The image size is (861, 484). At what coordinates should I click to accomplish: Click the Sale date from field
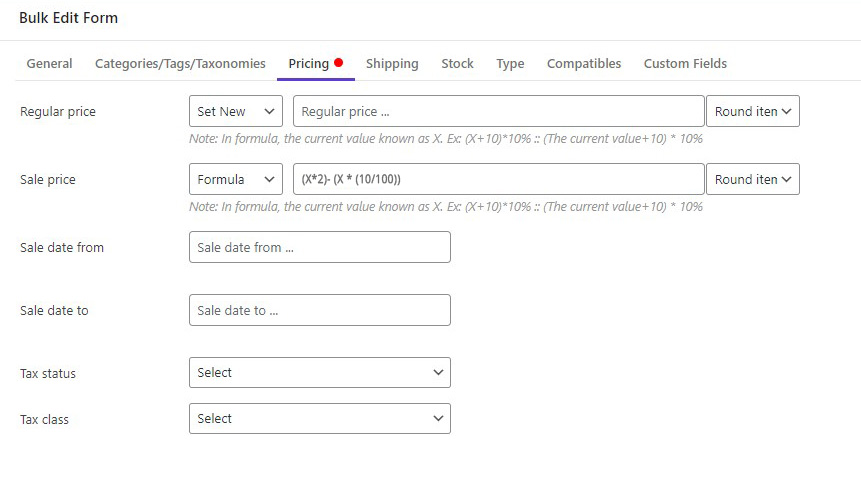[x=320, y=247]
